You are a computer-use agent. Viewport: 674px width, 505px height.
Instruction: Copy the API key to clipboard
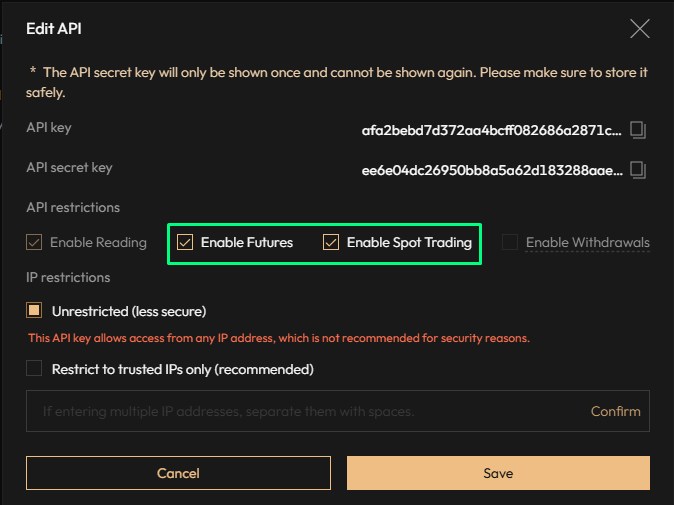(x=640, y=130)
